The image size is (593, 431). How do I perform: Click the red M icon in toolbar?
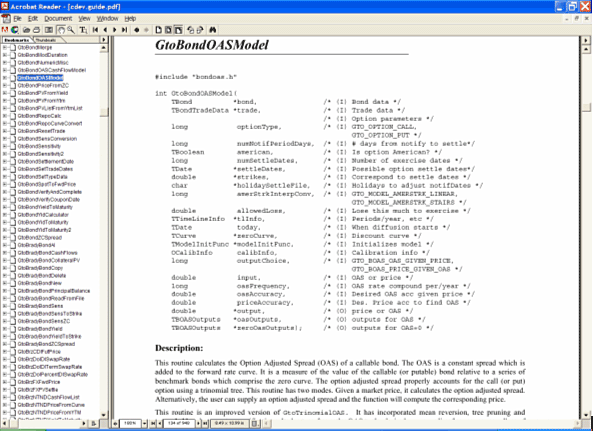point(5,30)
